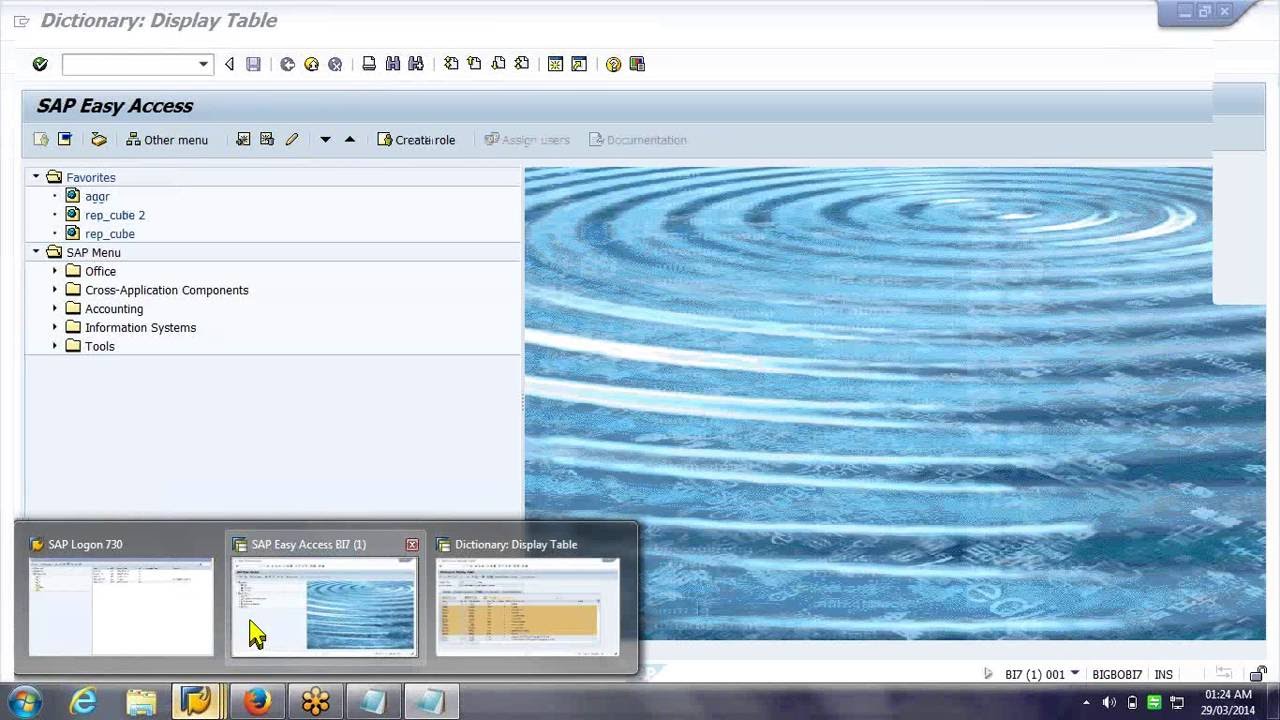Click the Cancel icon in the toolbar

tap(335, 64)
